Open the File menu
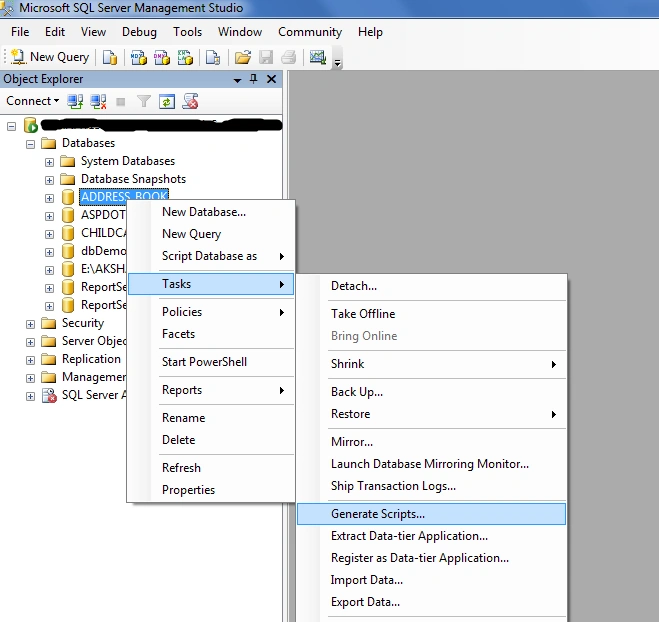Image resolution: width=659 pixels, height=622 pixels. tap(20, 32)
